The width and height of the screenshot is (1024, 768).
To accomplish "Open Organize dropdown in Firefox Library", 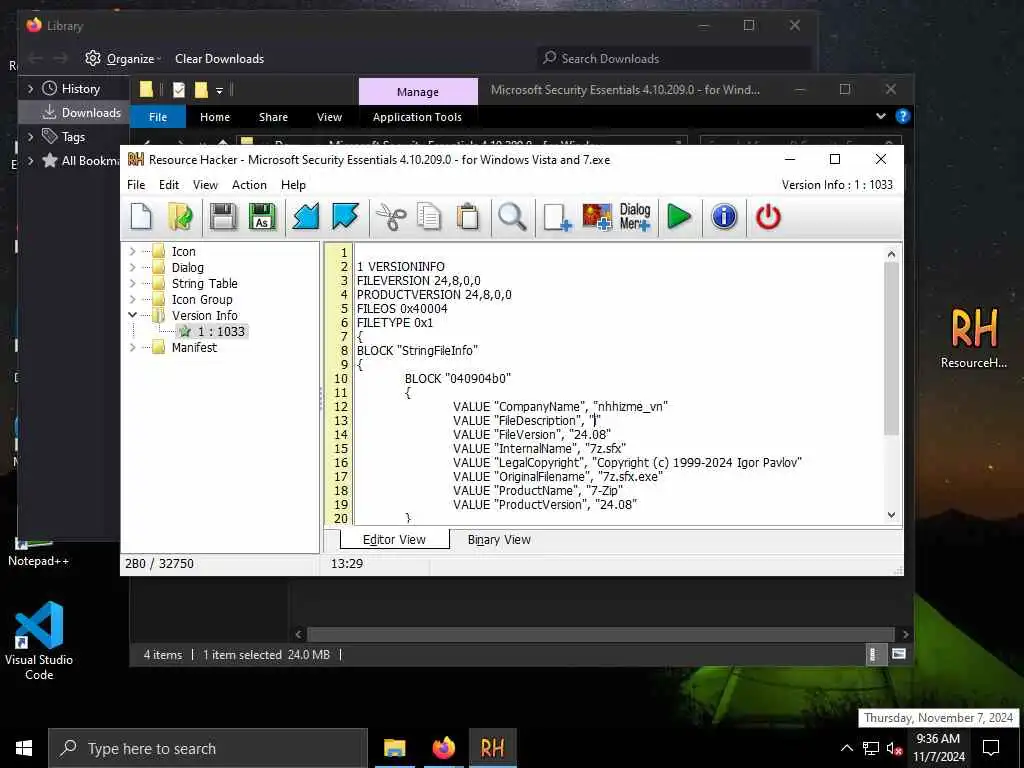I will point(123,59).
